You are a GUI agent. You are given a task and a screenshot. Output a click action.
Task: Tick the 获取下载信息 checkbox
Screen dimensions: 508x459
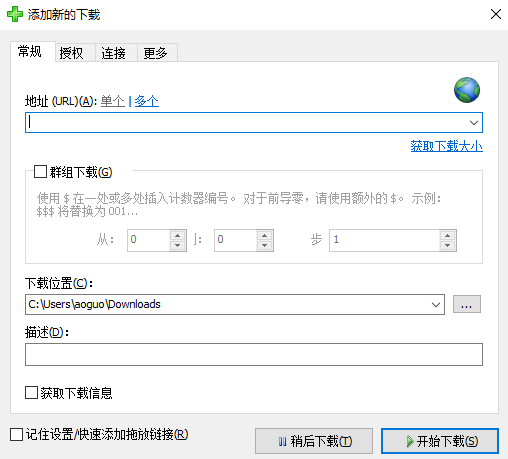tap(31, 393)
